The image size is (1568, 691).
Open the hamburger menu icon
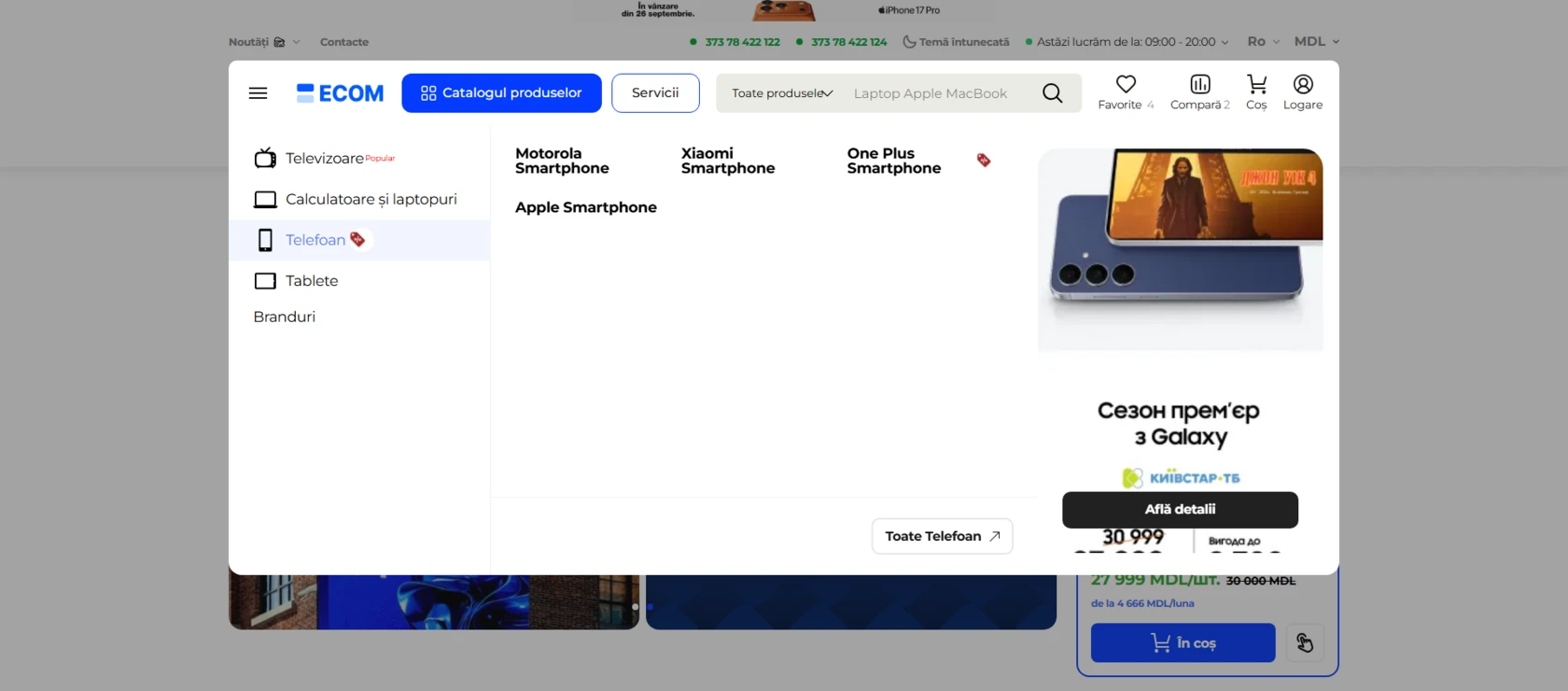pyautogui.click(x=258, y=93)
